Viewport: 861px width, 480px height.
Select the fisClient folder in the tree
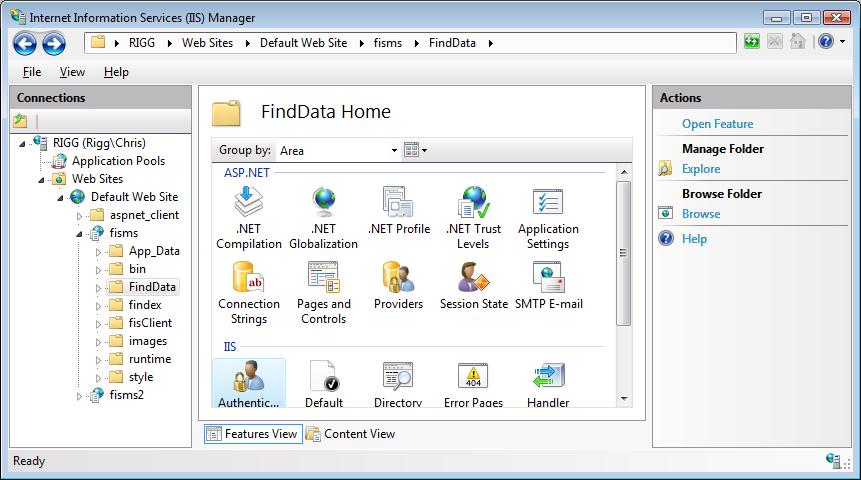pos(150,323)
